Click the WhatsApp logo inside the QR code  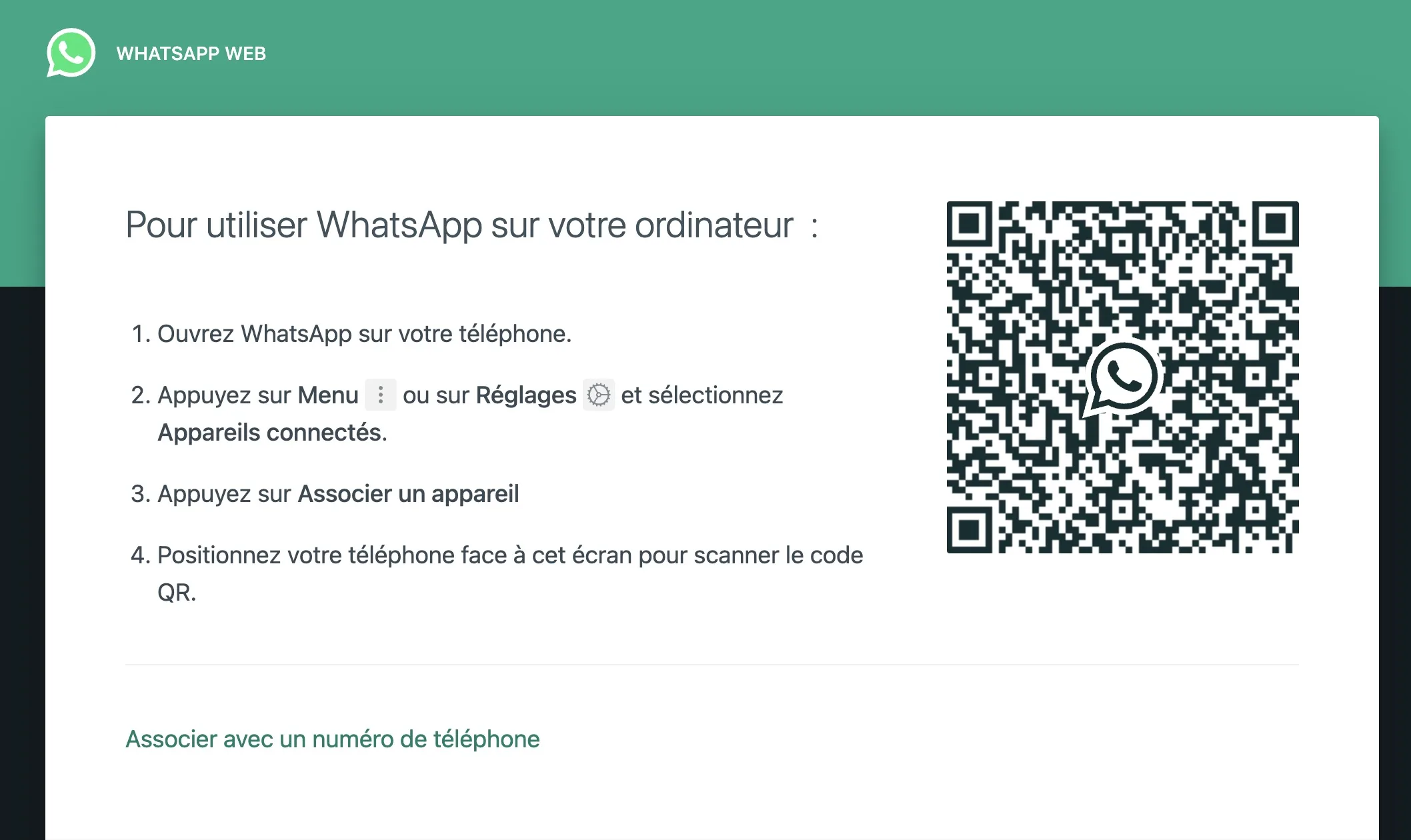[x=1123, y=378]
